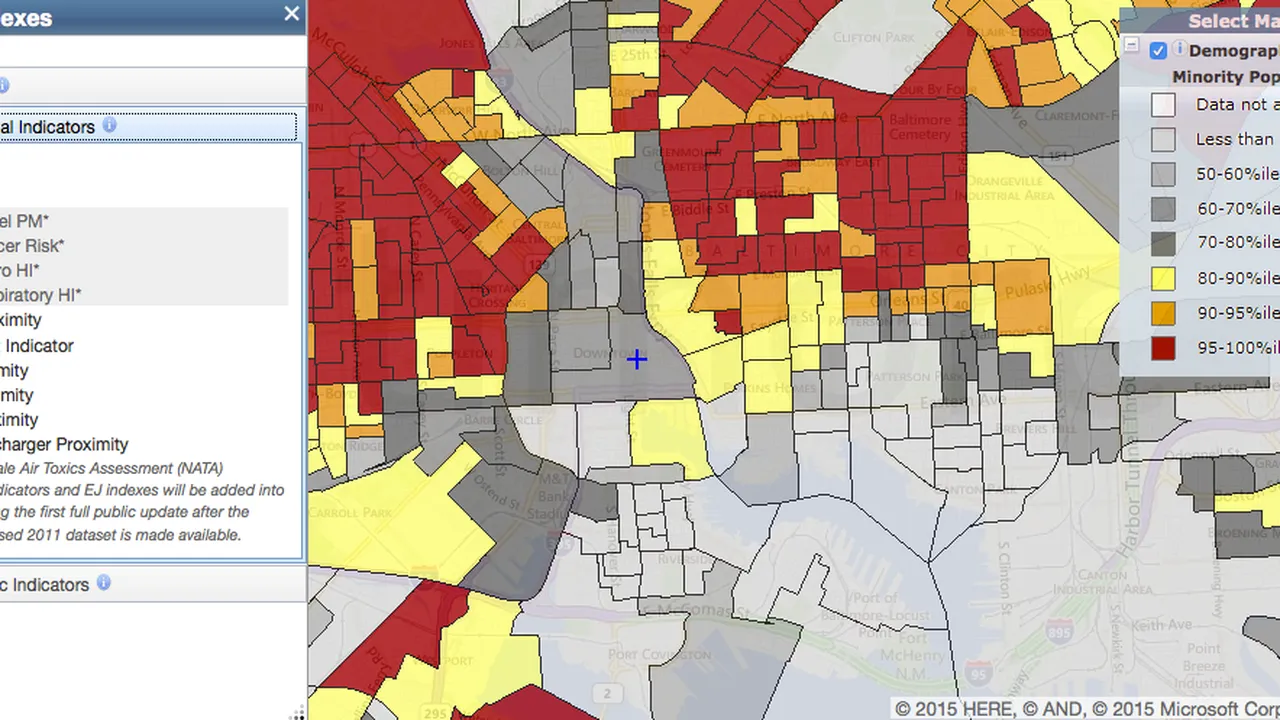Click the Route 151 shield on map
Screen dimensions: 1280x720
(x=1060, y=155)
